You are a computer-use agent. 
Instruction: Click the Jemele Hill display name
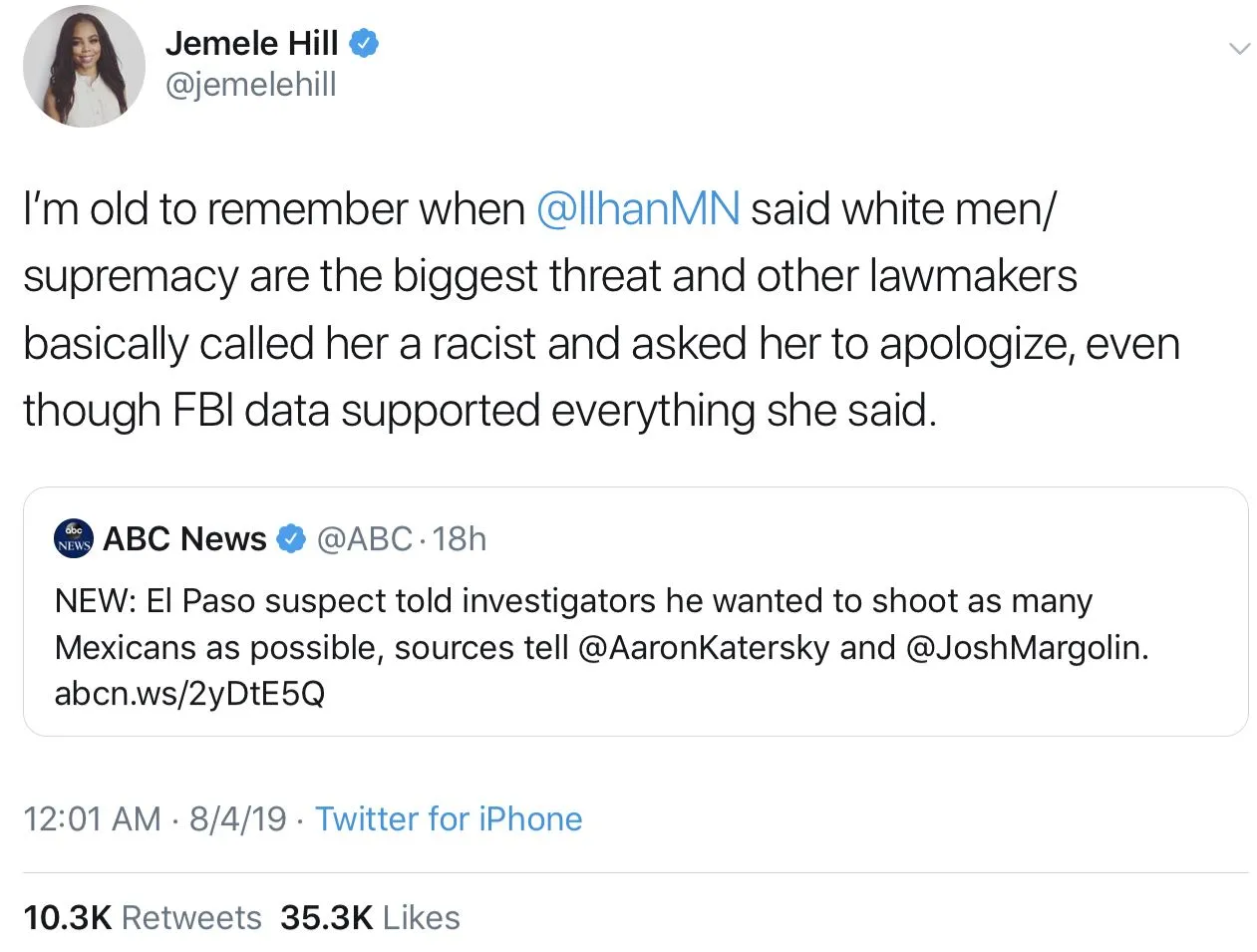point(251,43)
